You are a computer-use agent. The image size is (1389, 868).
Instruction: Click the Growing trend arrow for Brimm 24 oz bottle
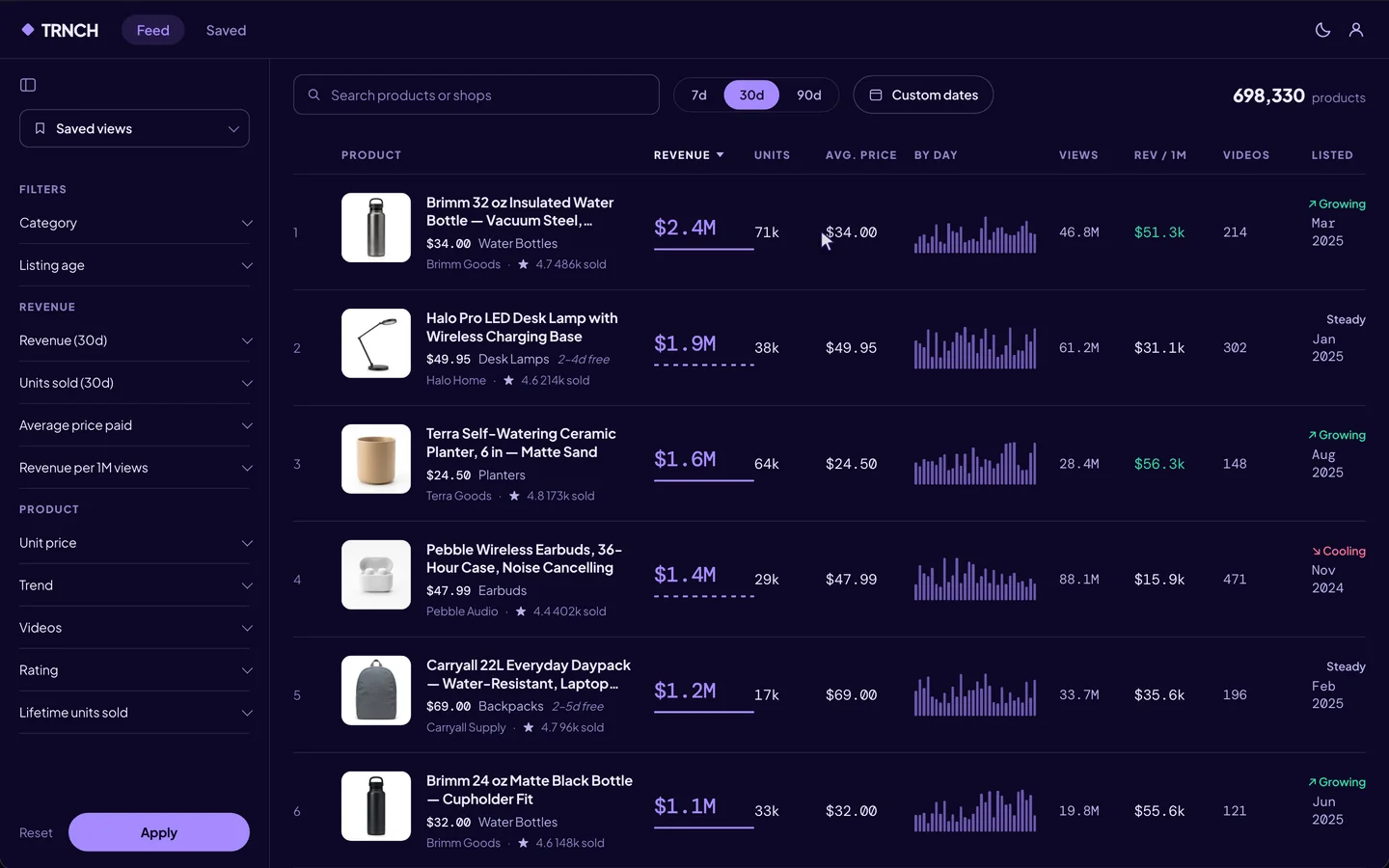(x=1312, y=782)
